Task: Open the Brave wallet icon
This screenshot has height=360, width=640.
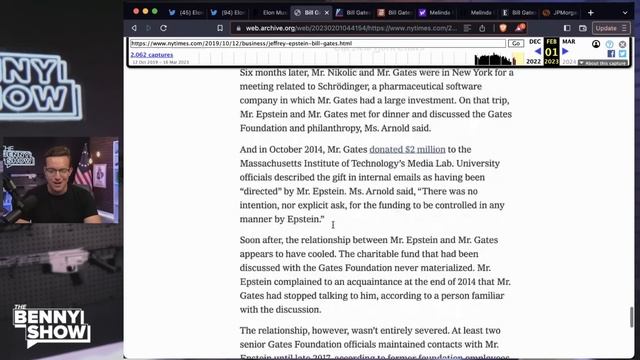Action: pyautogui.click(x=583, y=28)
